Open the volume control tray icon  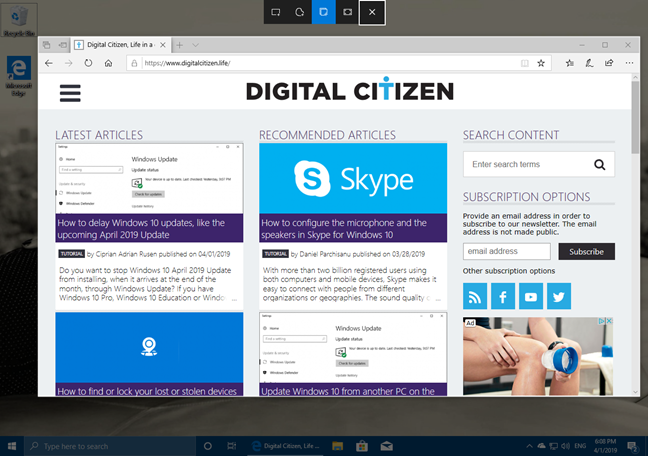(x=565, y=446)
